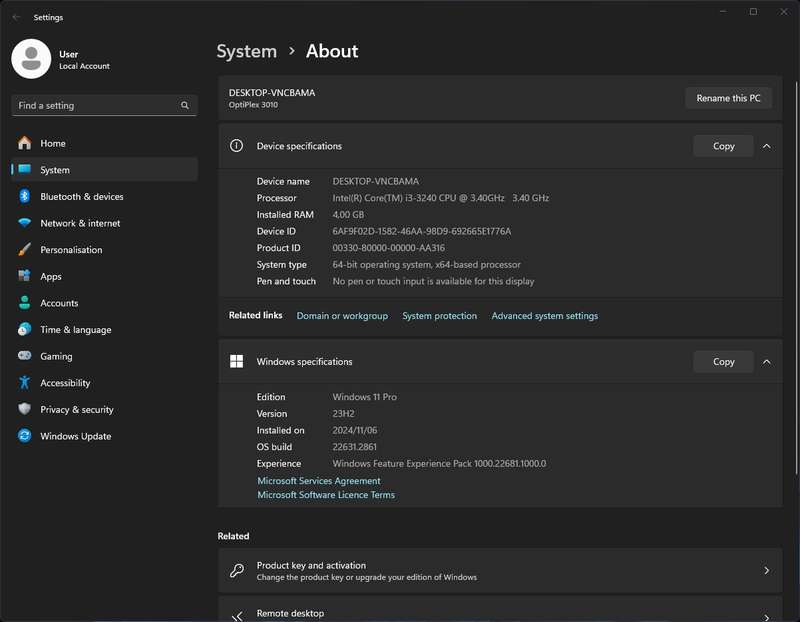Click the user avatar picture
Screen dimensions: 800x622
[31, 59]
